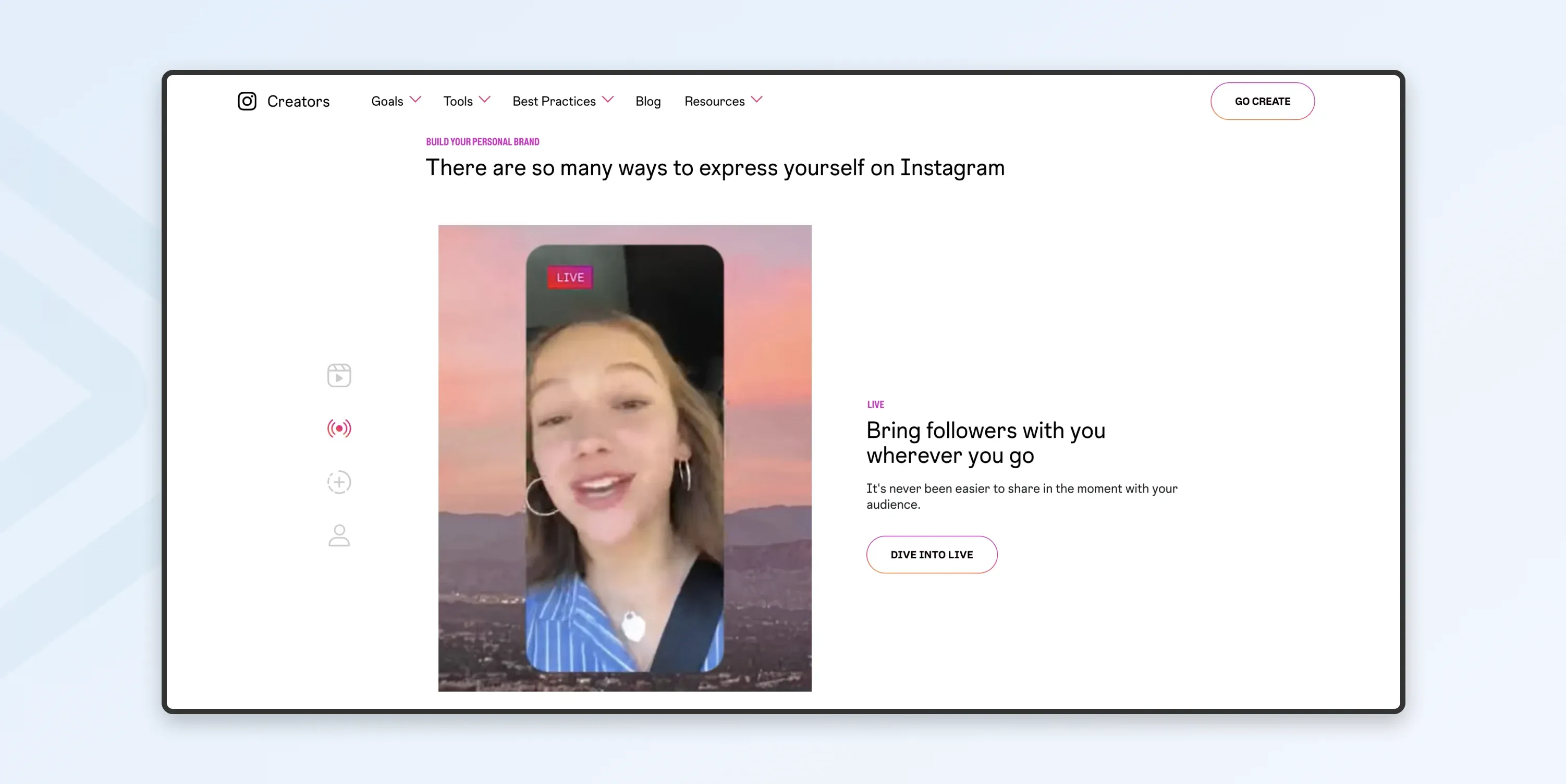Click the GO CREATE navigation button

pos(1263,101)
